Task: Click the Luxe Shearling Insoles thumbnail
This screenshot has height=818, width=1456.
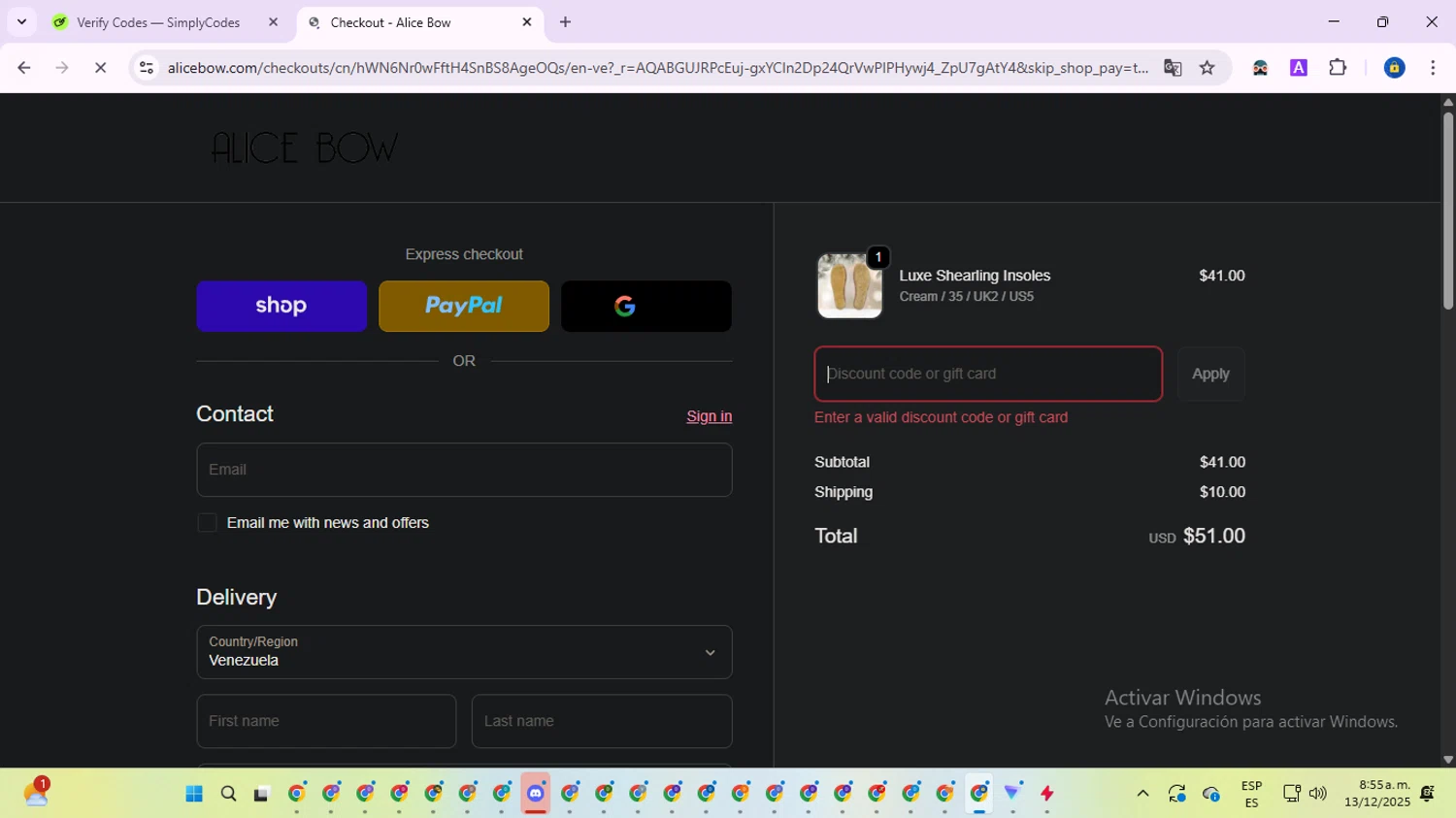Action: click(x=849, y=286)
